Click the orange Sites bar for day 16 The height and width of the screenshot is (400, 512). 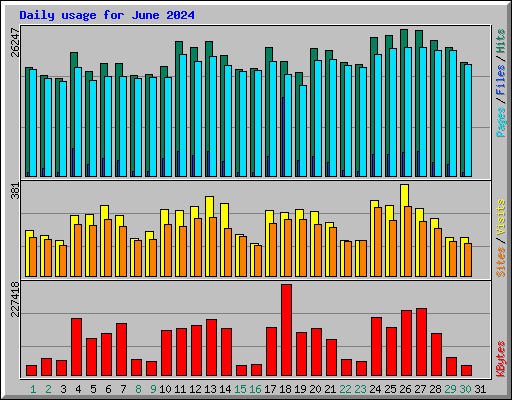coord(258,261)
